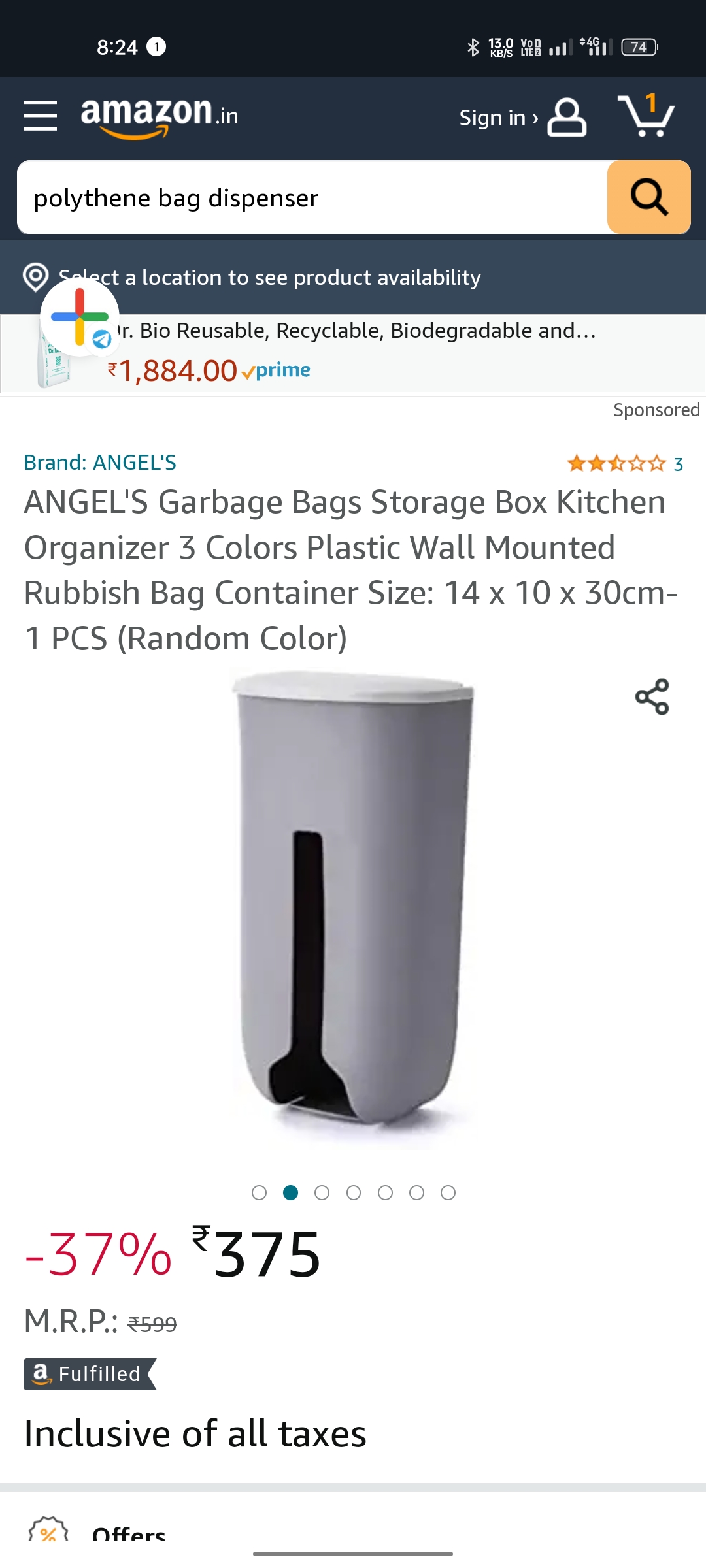Click the polythene bag dispenser search field
706x1568 pixels.
[312, 197]
